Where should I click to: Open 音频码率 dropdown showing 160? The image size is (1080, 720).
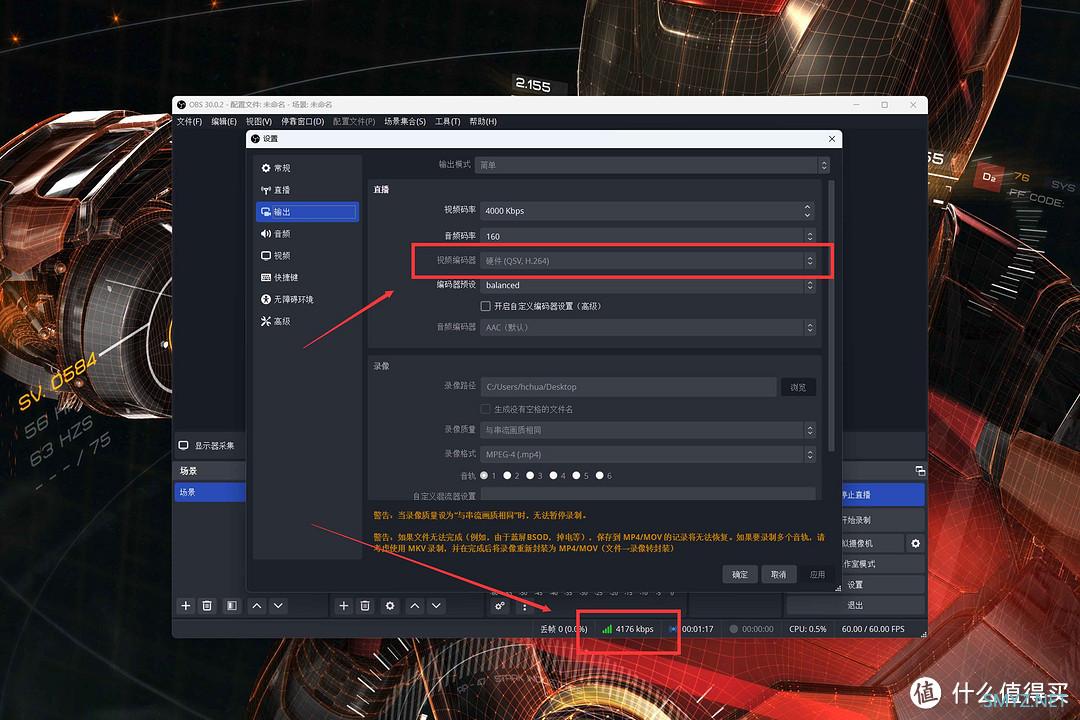pos(647,236)
